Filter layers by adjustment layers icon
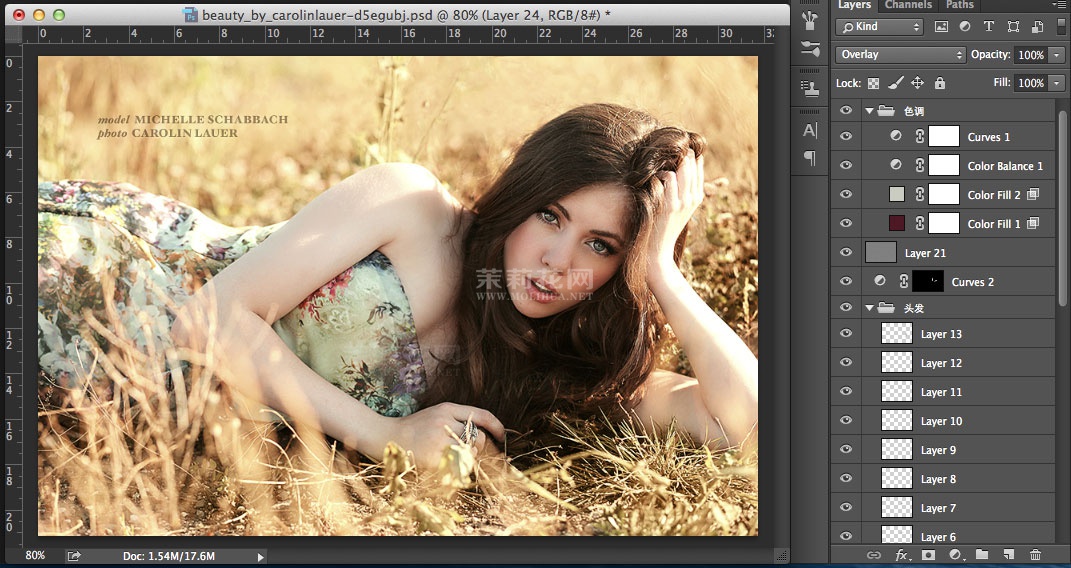The height and width of the screenshot is (568, 1071). 964,27
